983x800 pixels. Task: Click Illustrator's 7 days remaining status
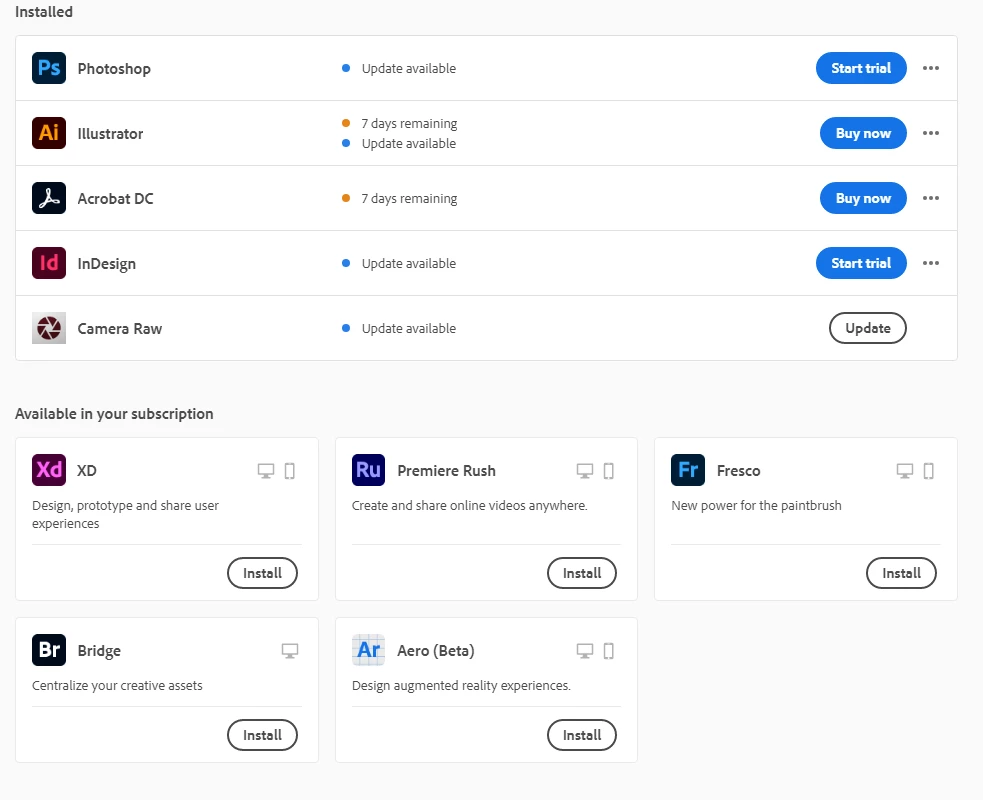tap(409, 124)
